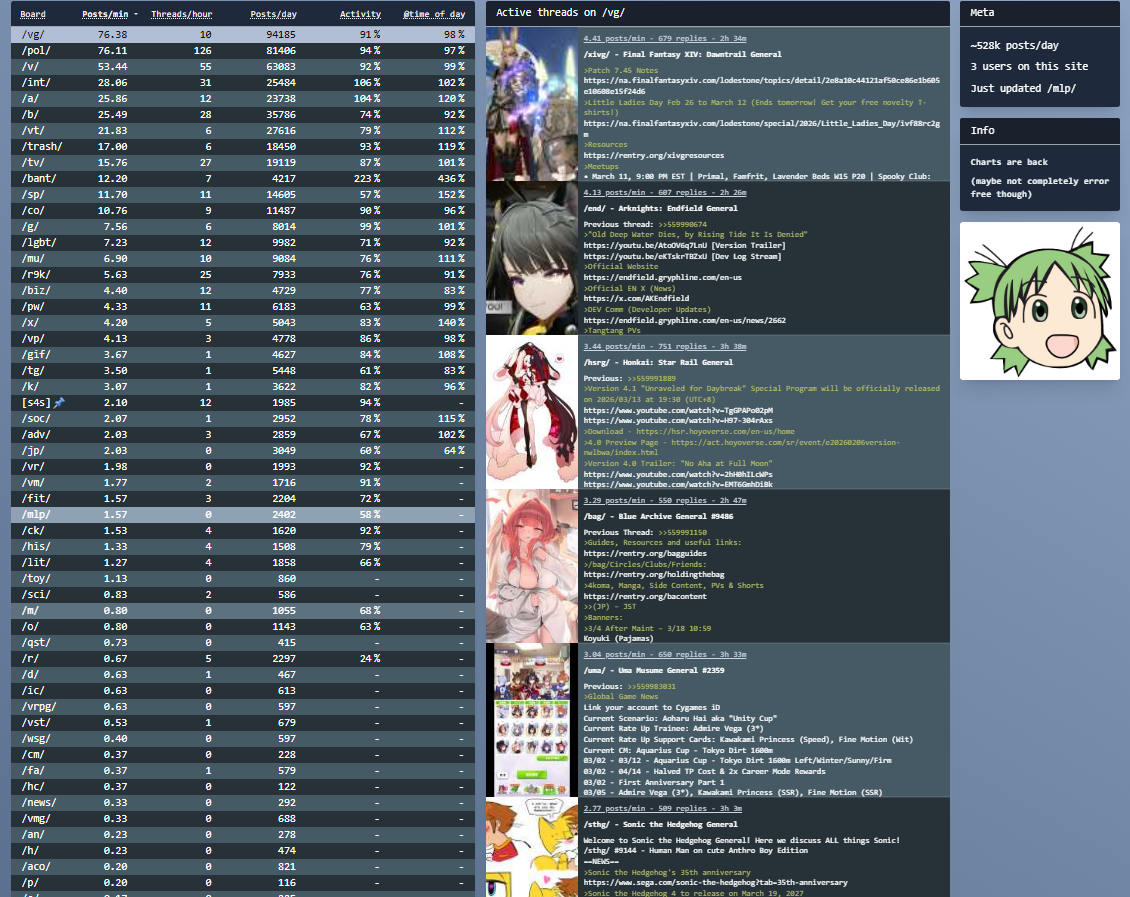Open the Blue Archive thread thumbnail
Screen dimensions: 1130x897
coord(531,565)
